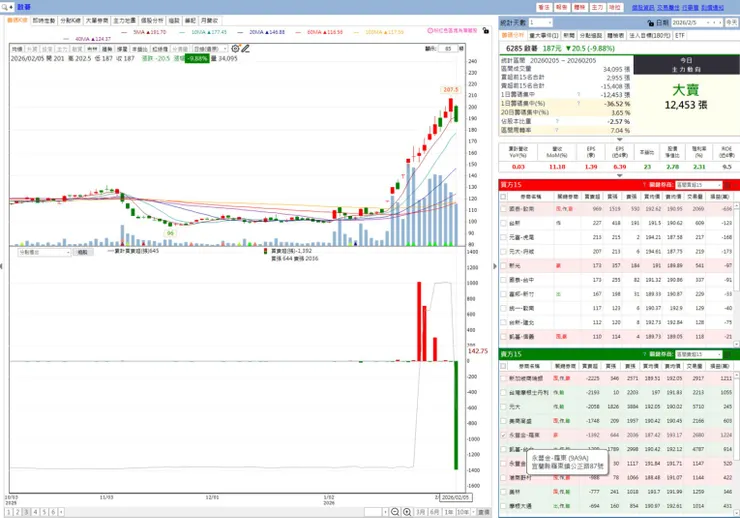This screenshot has width=740, height=518.
Task: Click help icon beside 1日籌碼集中
Action: [578, 95]
